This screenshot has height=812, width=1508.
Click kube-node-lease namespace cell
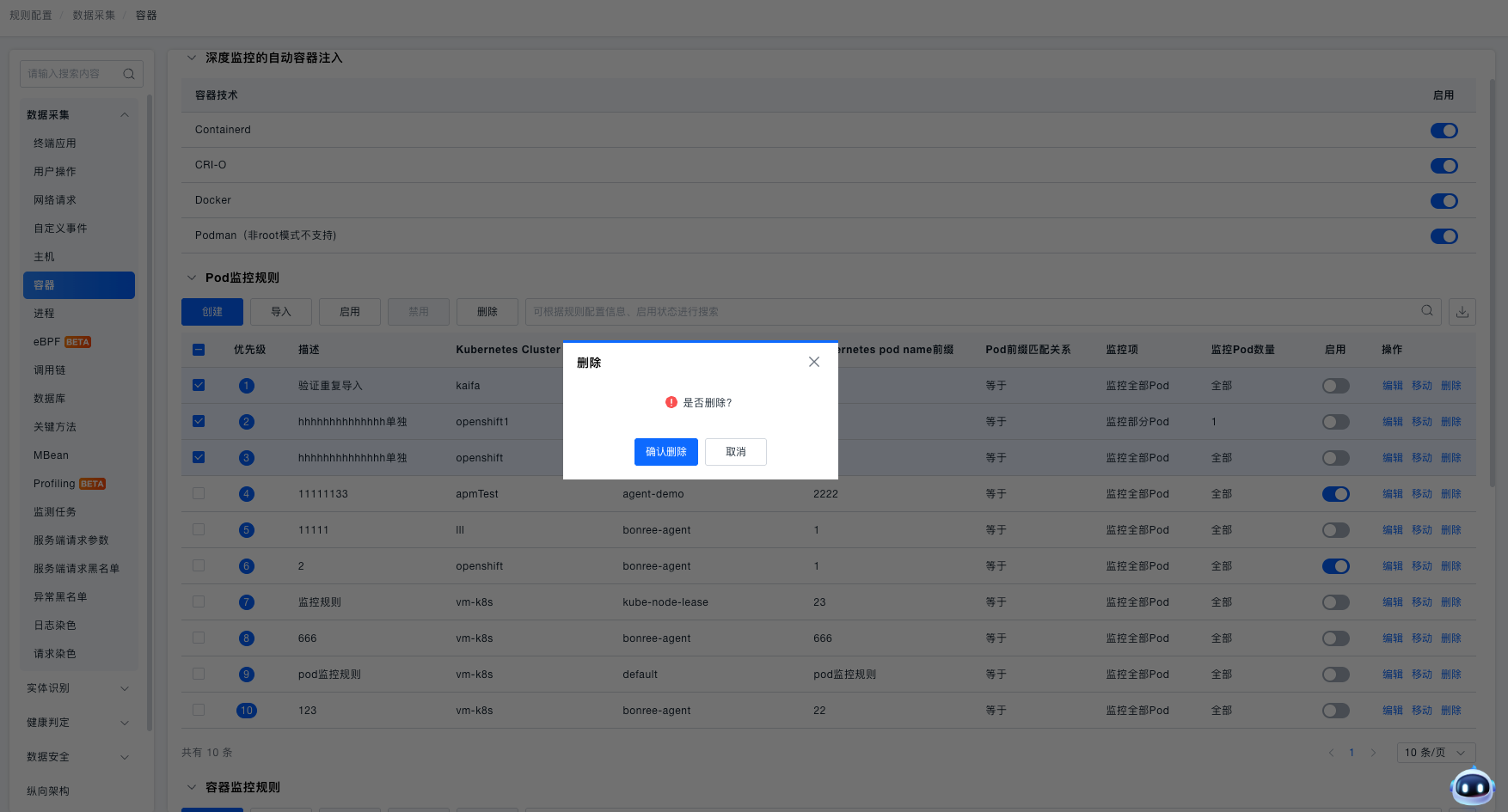665,602
